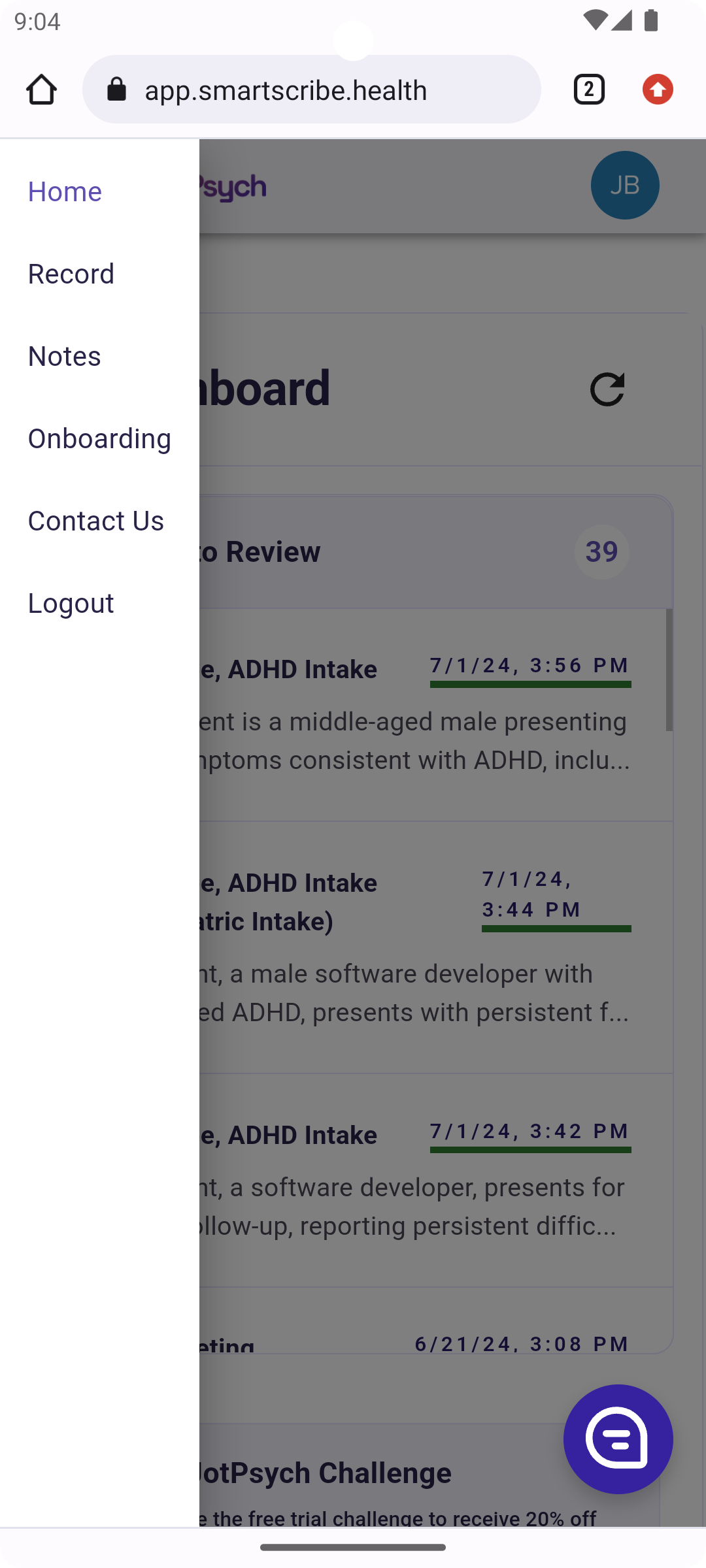This screenshot has height=1568, width=706.
Task: Open the JB profile avatar
Action: 625,185
